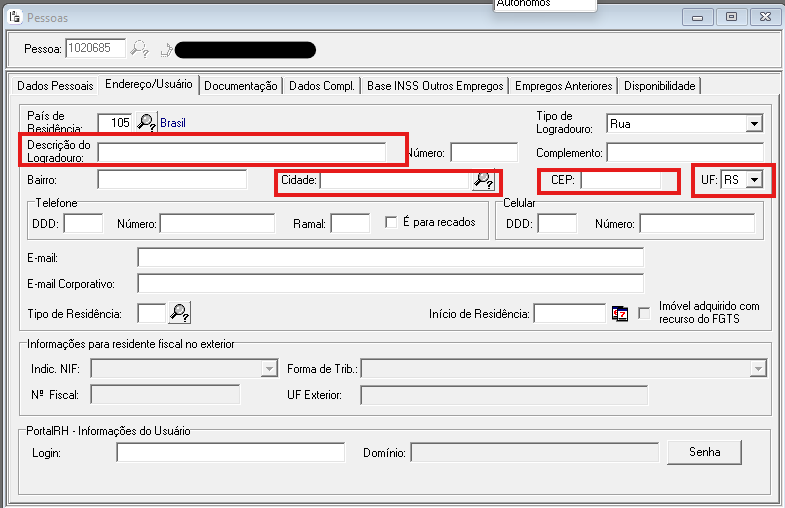Open the Forma de Trib. dropdown

pyautogui.click(x=757, y=369)
